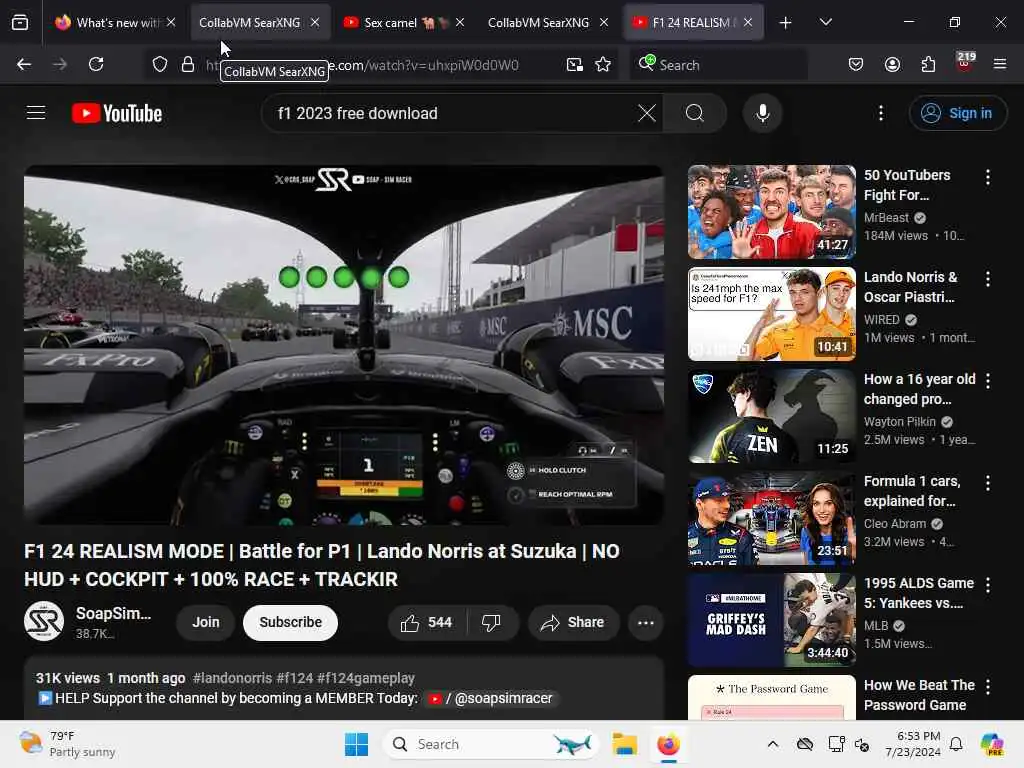Click the main video player
The height and width of the screenshot is (768, 1024).
344,345
